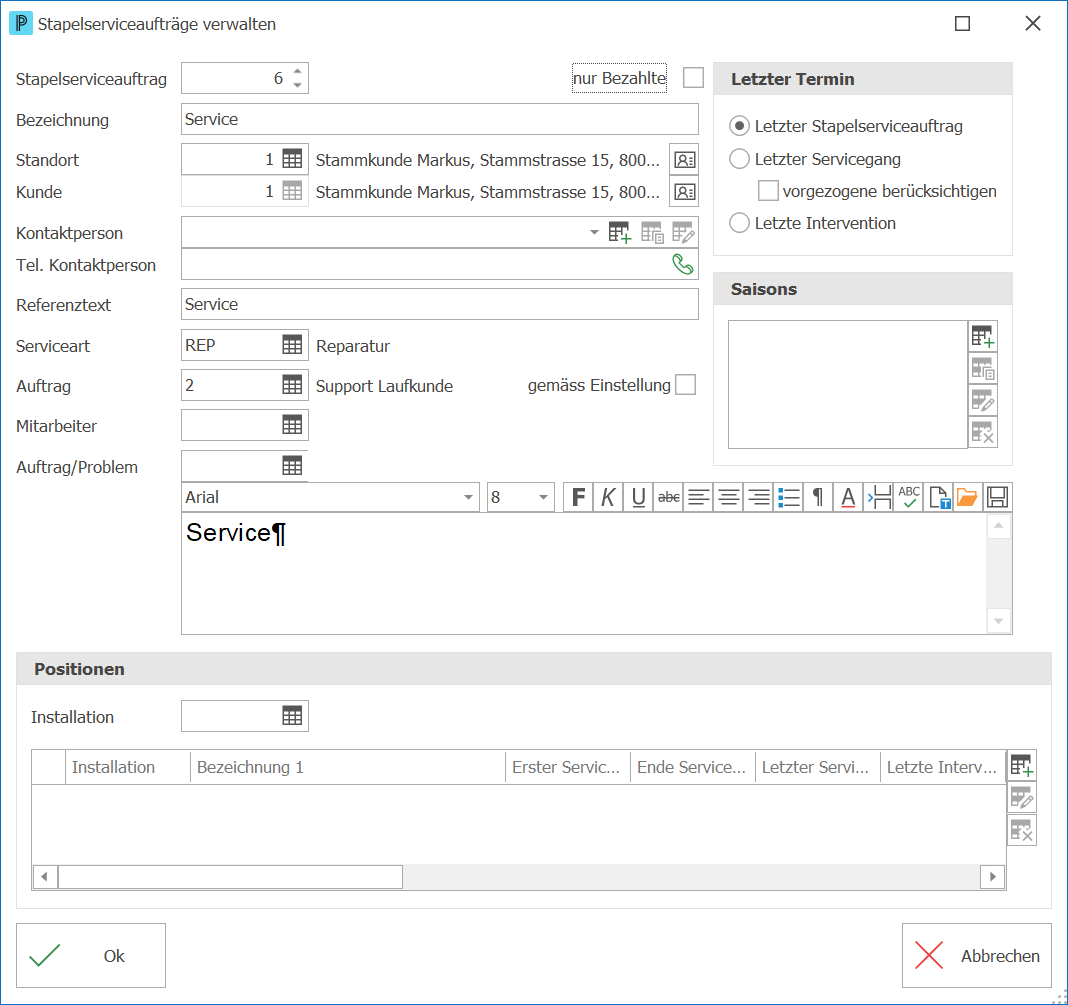This screenshot has width=1068, height=1005.
Task: Select Letzter Servicegang radio button
Action: click(739, 159)
